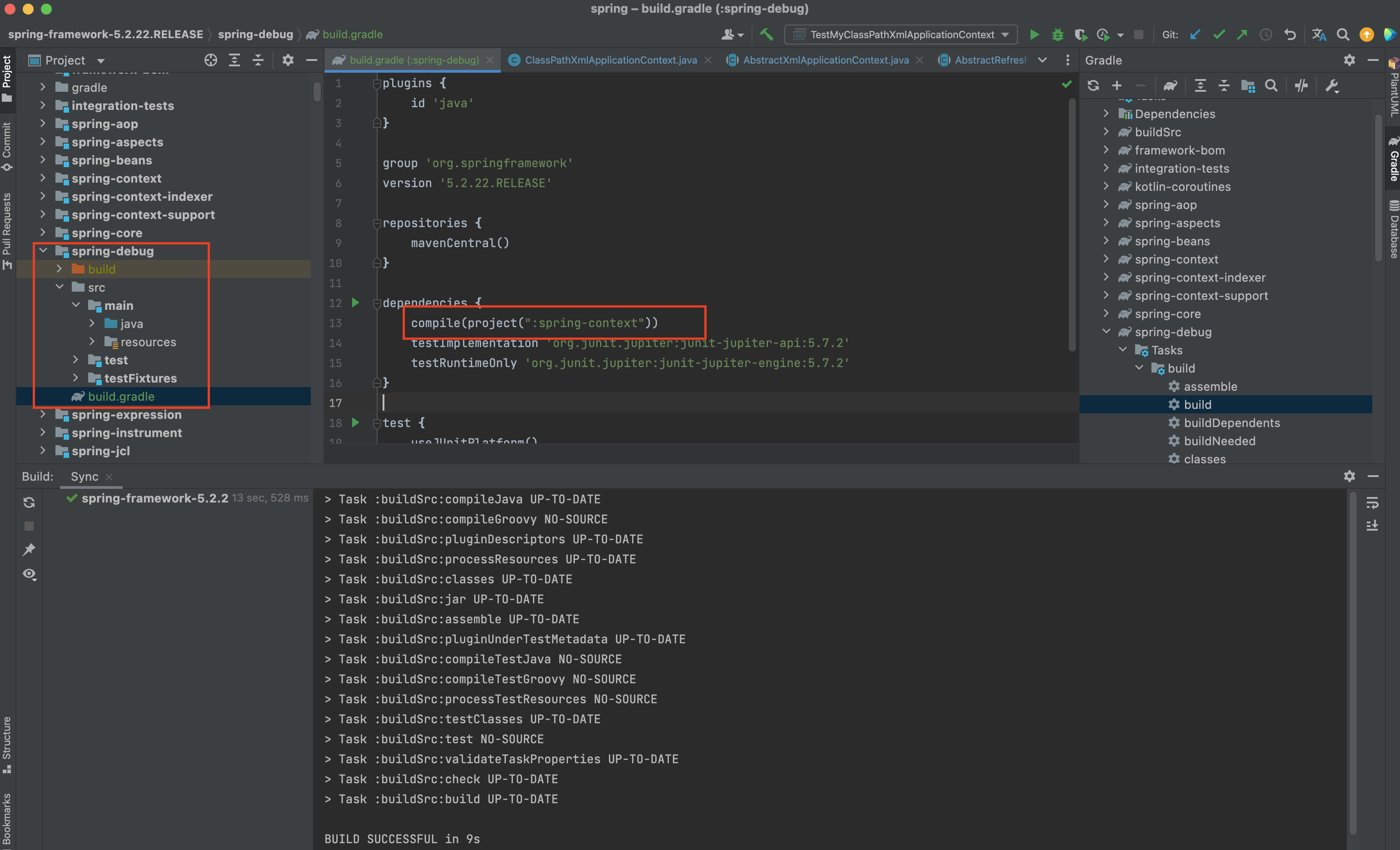
Task: Collapse the src folder in Project tree
Action: coord(59,287)
